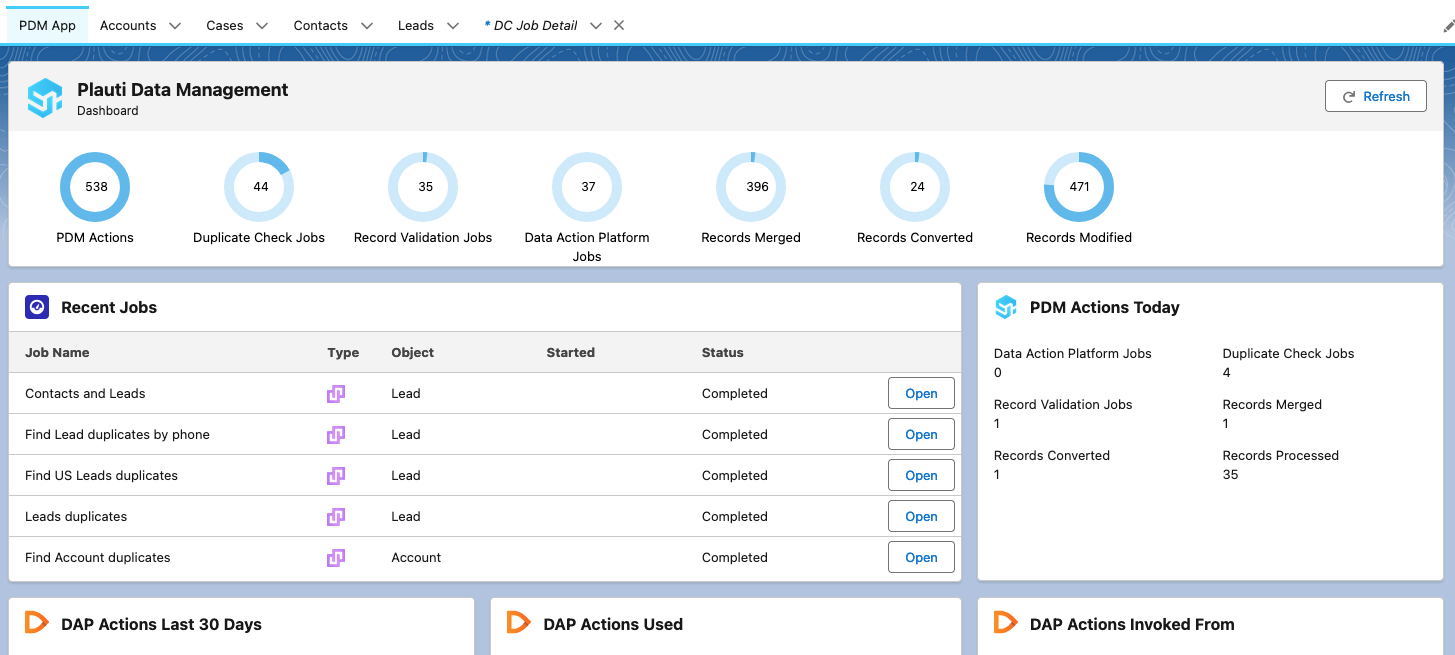Image resolution: width=1455 pixels, height=655 pixels.
Task: Click the Plauti Data Management logo icon
Action: pyautogui.click(x=44, y=98)
